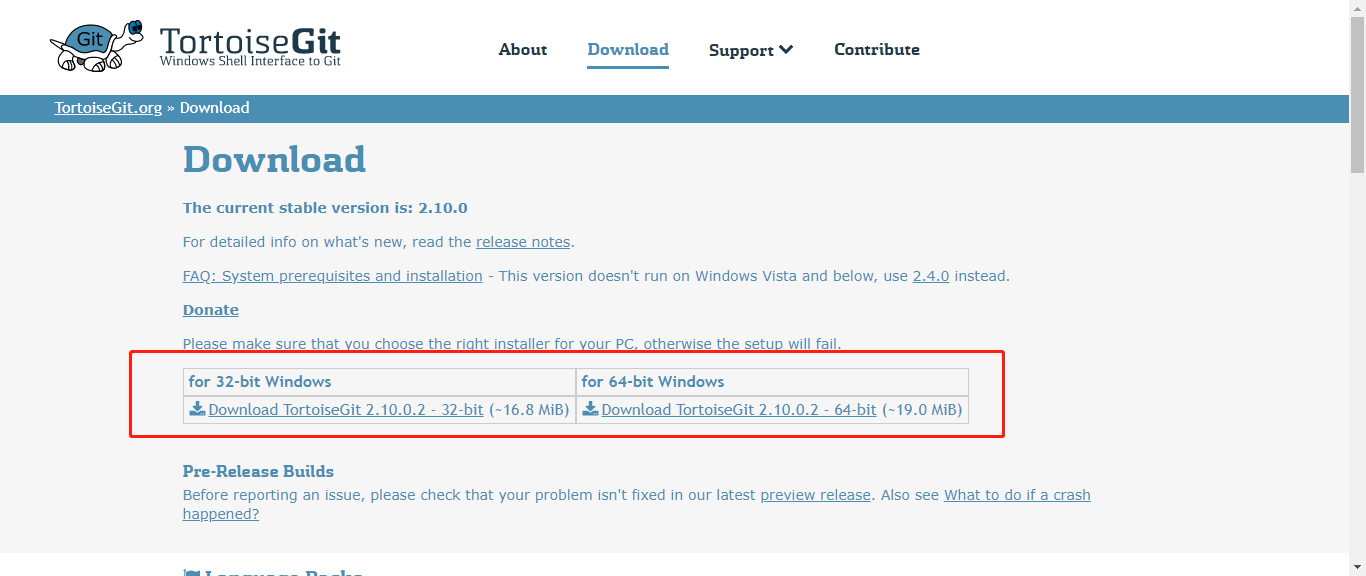
Task: Open FAQ: System prerequisites and installation
Action: 333,276
